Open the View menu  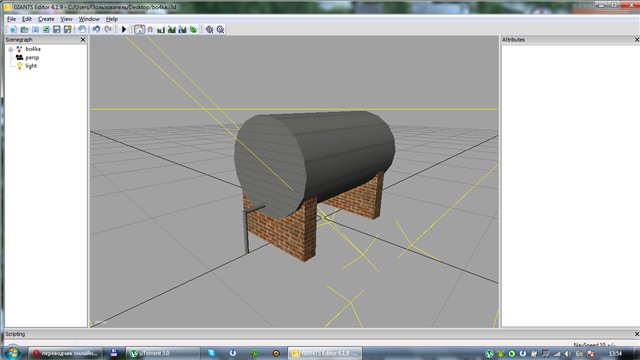click(66, 19)
